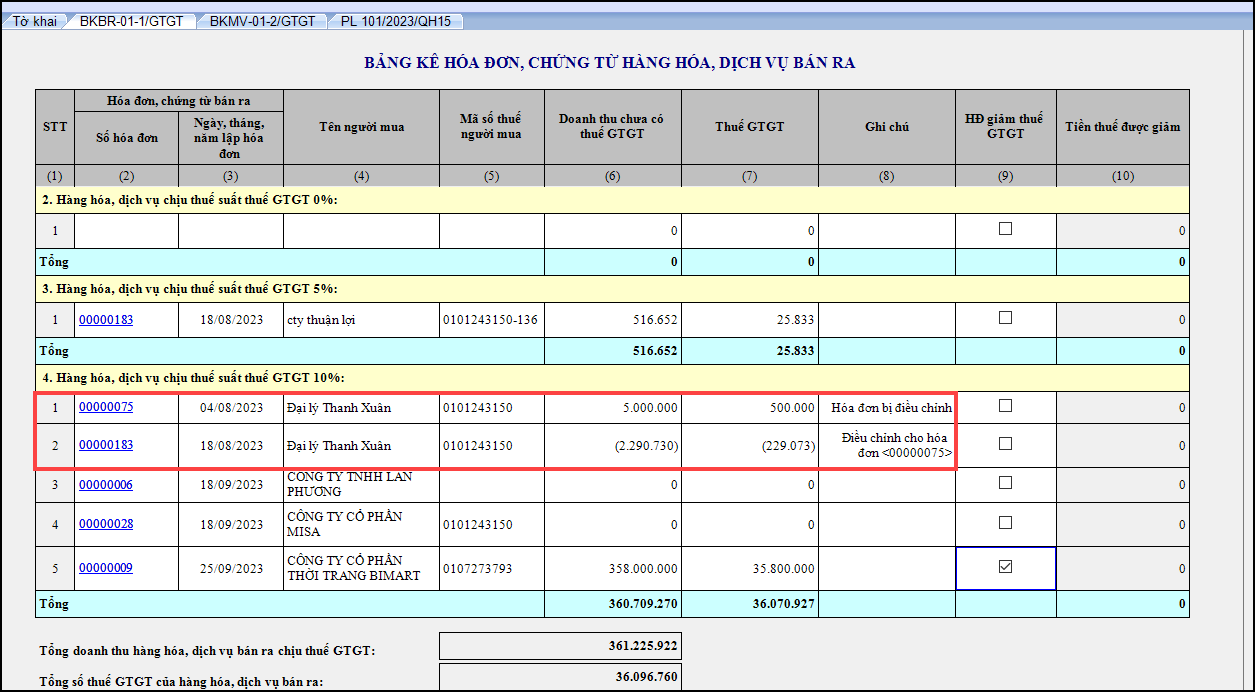The width and height of the screenshot is (1255, 692).
Task: Select the BKBR-01-1/GTGT tab
Action: click(x=131, y=21)
